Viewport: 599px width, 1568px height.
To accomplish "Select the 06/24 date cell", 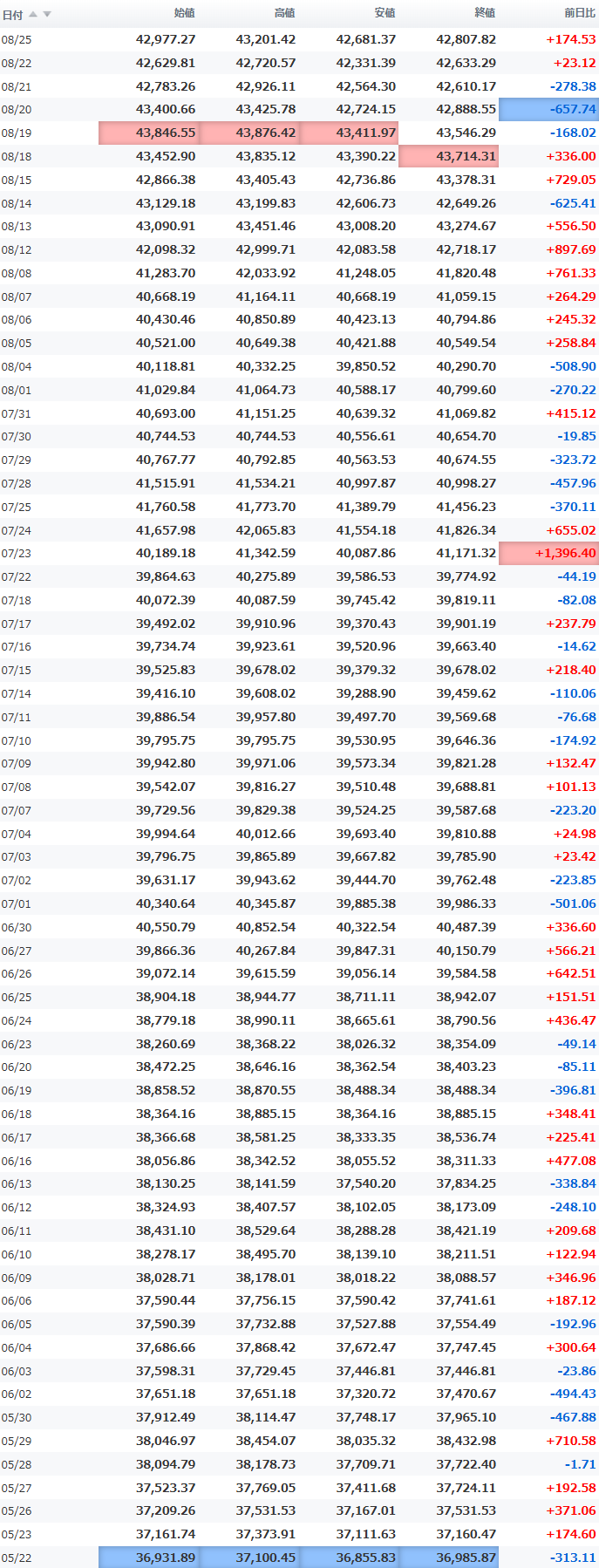I will [x=17, y=1020].
